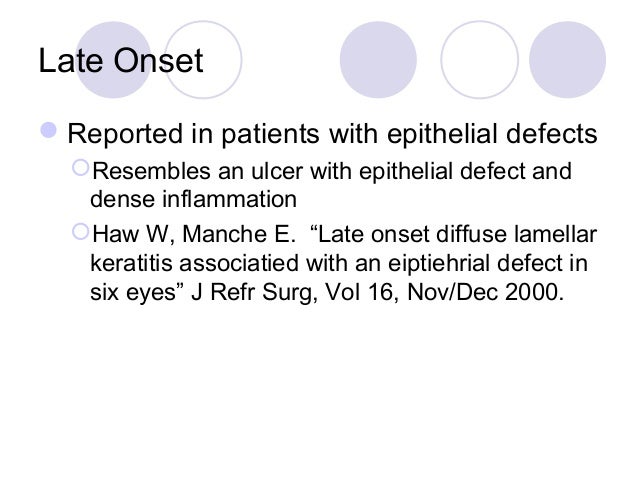Viewport: 638px width, 479px height.
Task: Click the text 'Reported in patients with epithelial defects'
Action: click(332, 134)
